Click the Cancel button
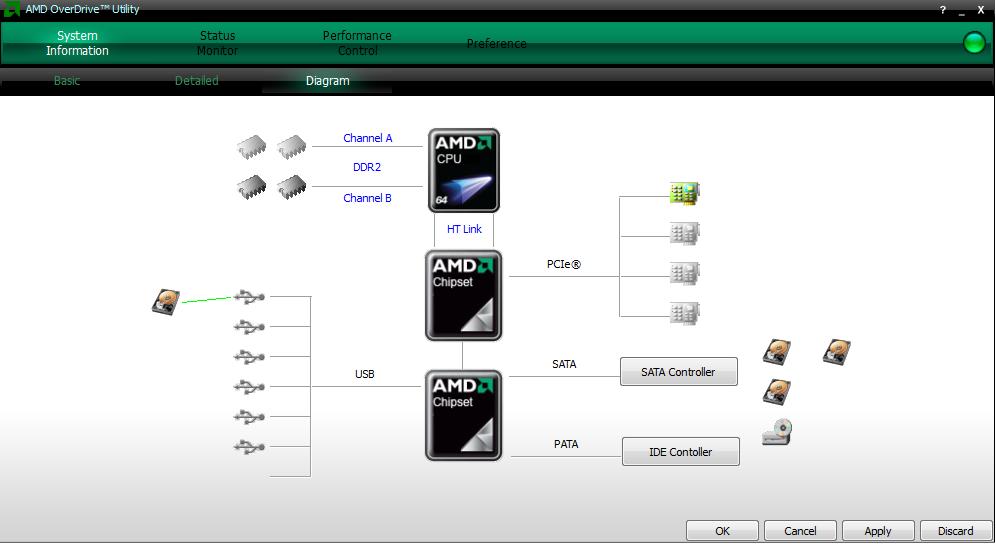 [x=800, y=530]
